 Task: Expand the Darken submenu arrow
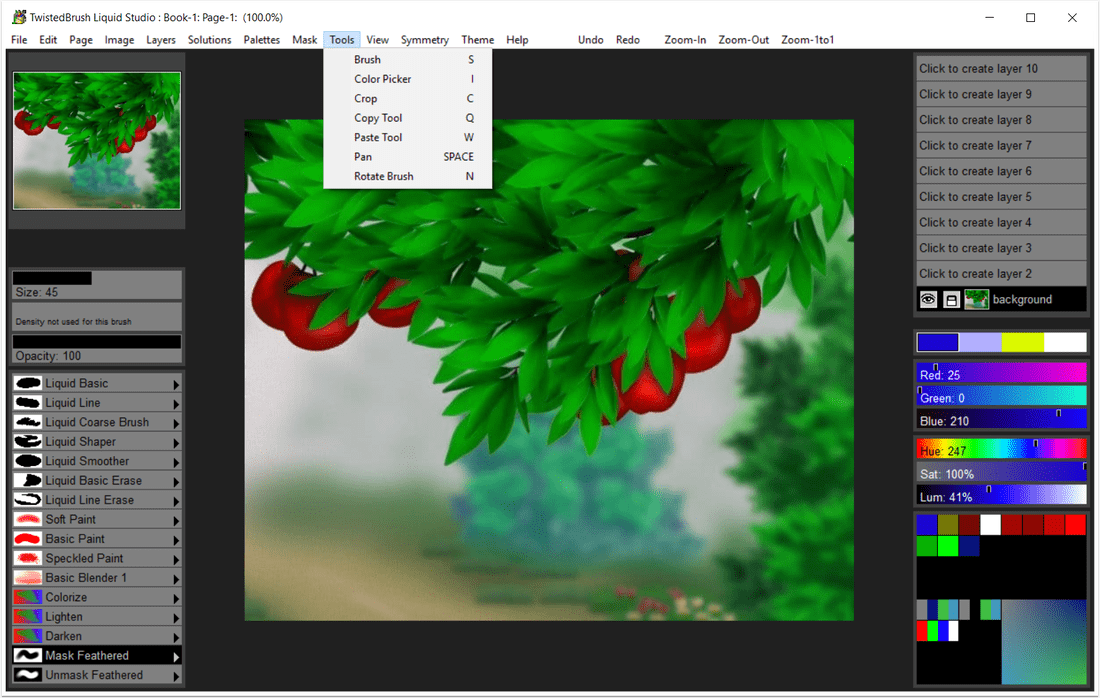click(x=176, y=637)
